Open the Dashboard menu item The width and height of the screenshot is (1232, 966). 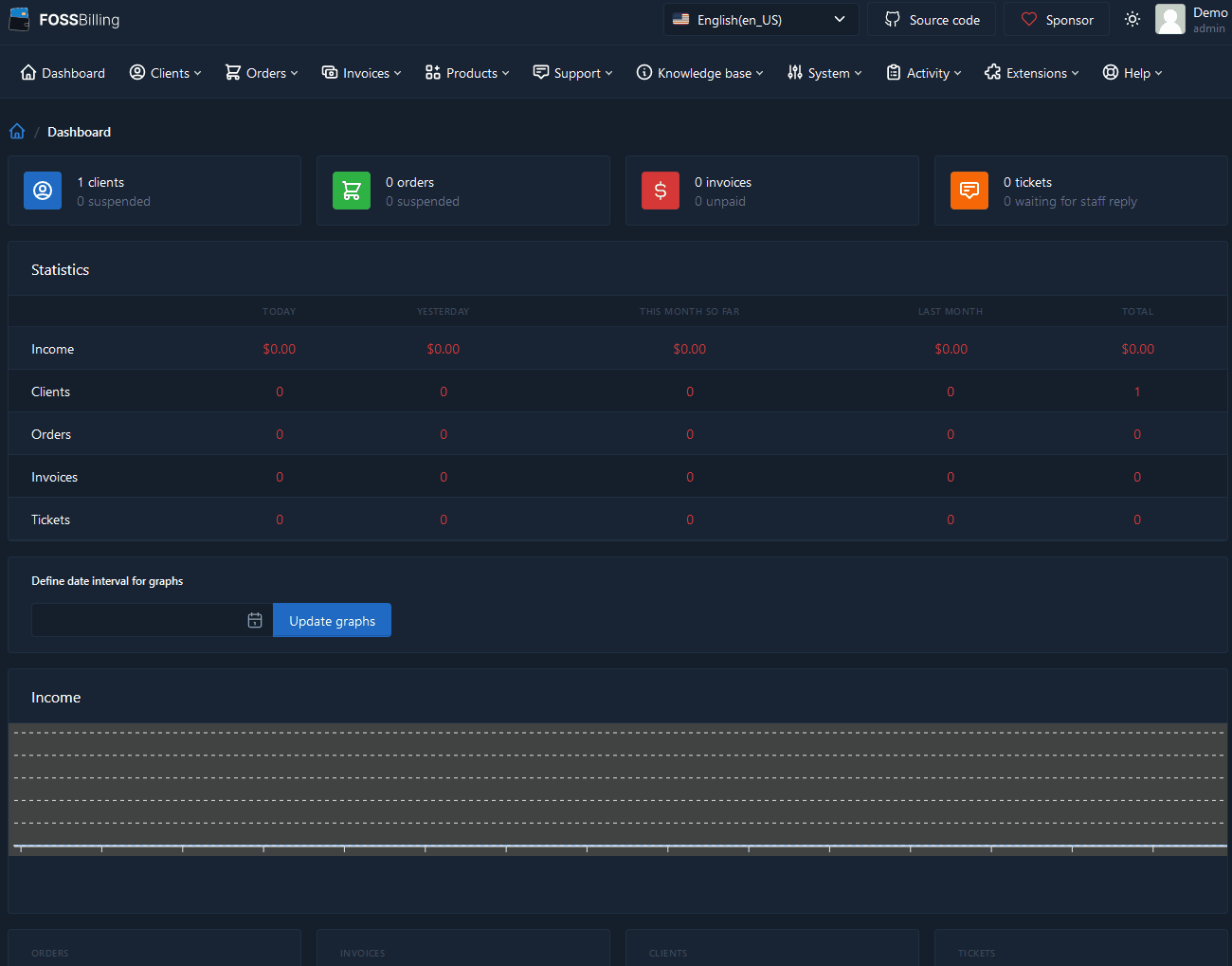click(x=63, y=73)
